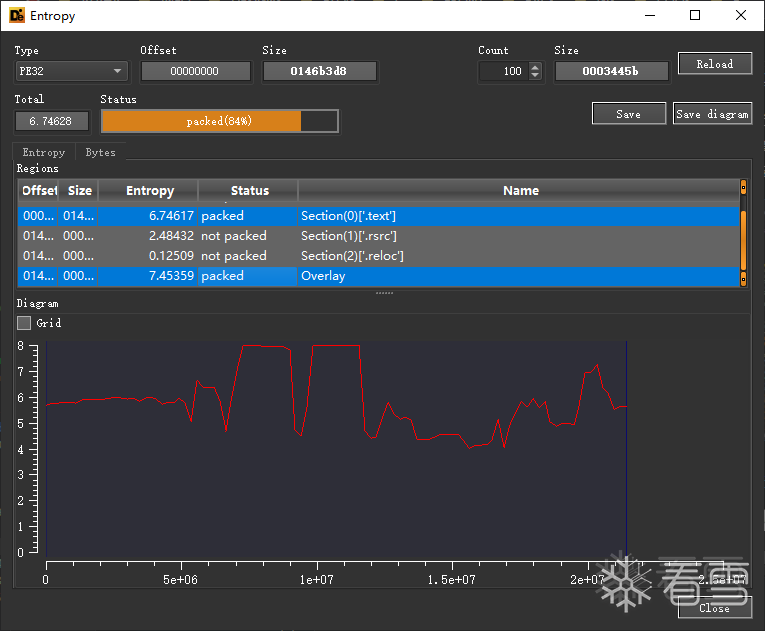Sort by the Status column header
The width and height of the screenshot is (765, 631).
pos(248,190)
